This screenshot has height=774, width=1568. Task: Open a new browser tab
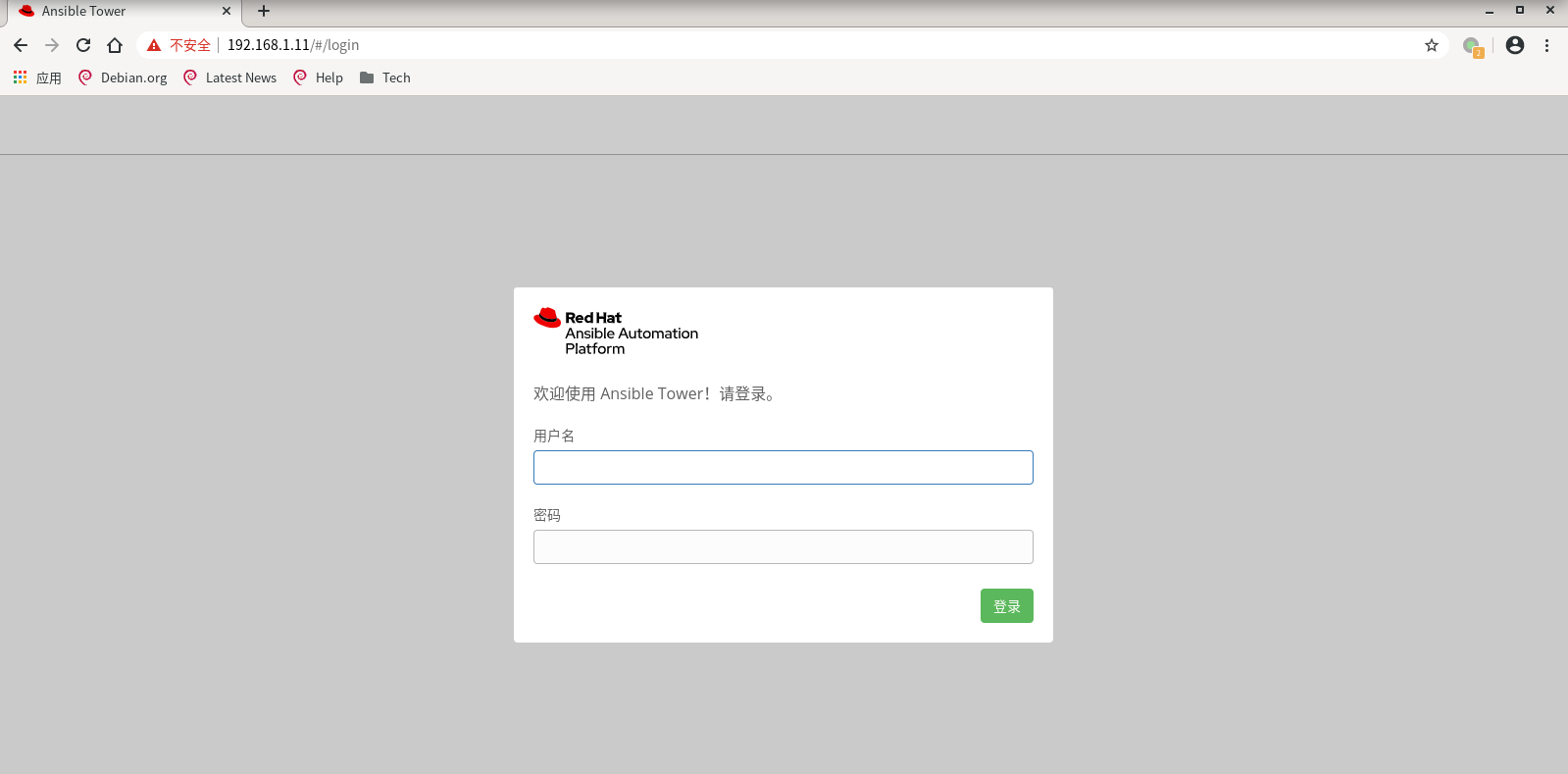pos(264,11)
